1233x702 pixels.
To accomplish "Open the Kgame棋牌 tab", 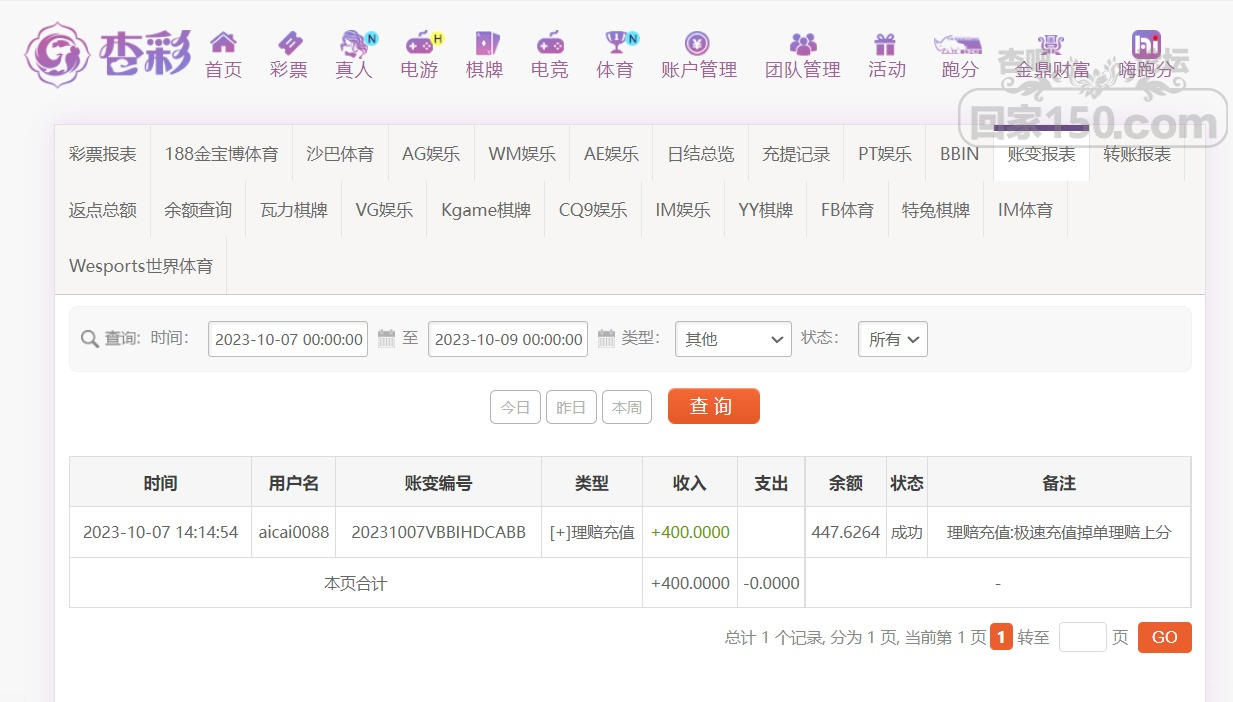I will [486, 210].
